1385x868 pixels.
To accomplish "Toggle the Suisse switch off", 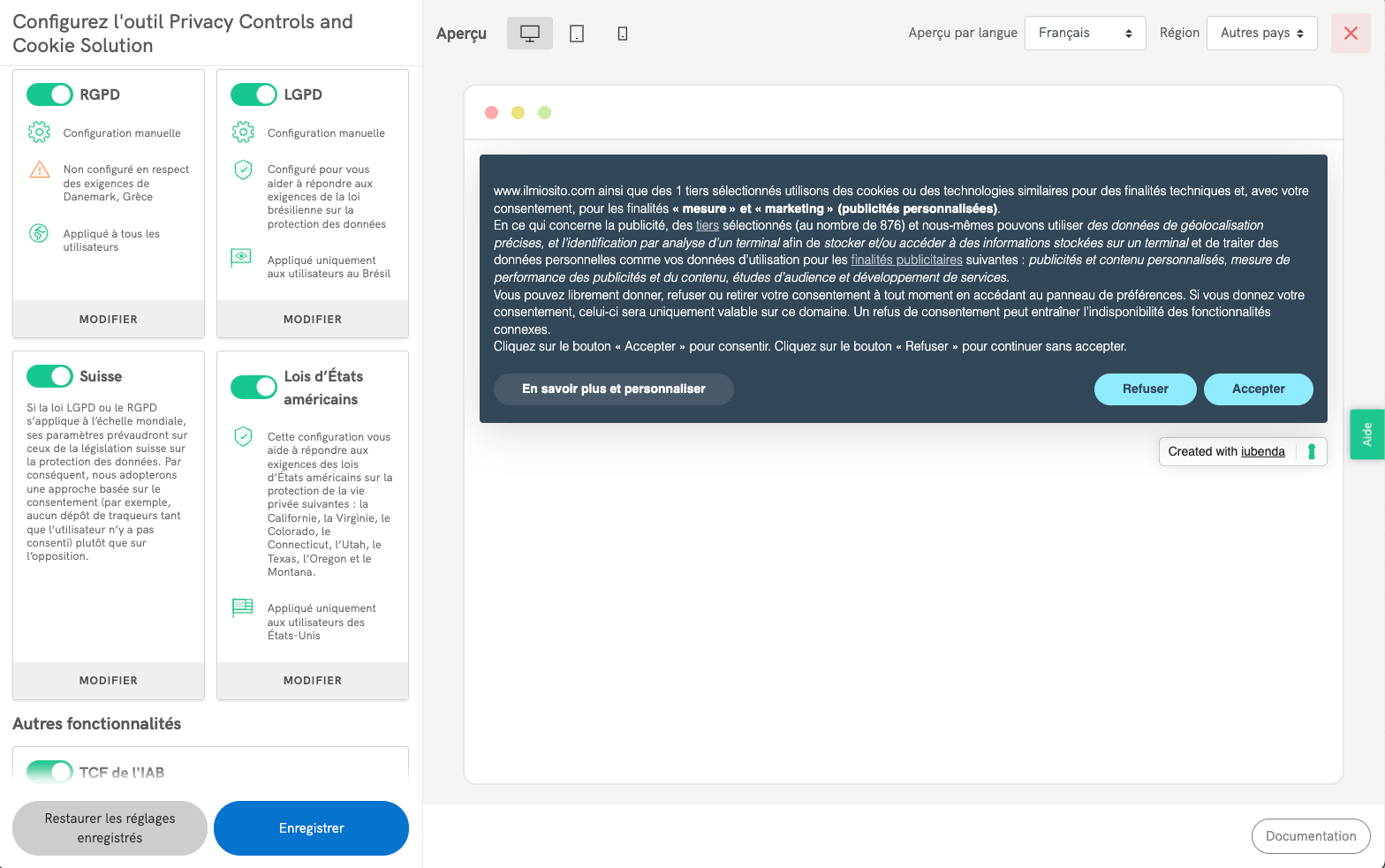I will pyautogui.click(x=49, y=376).
